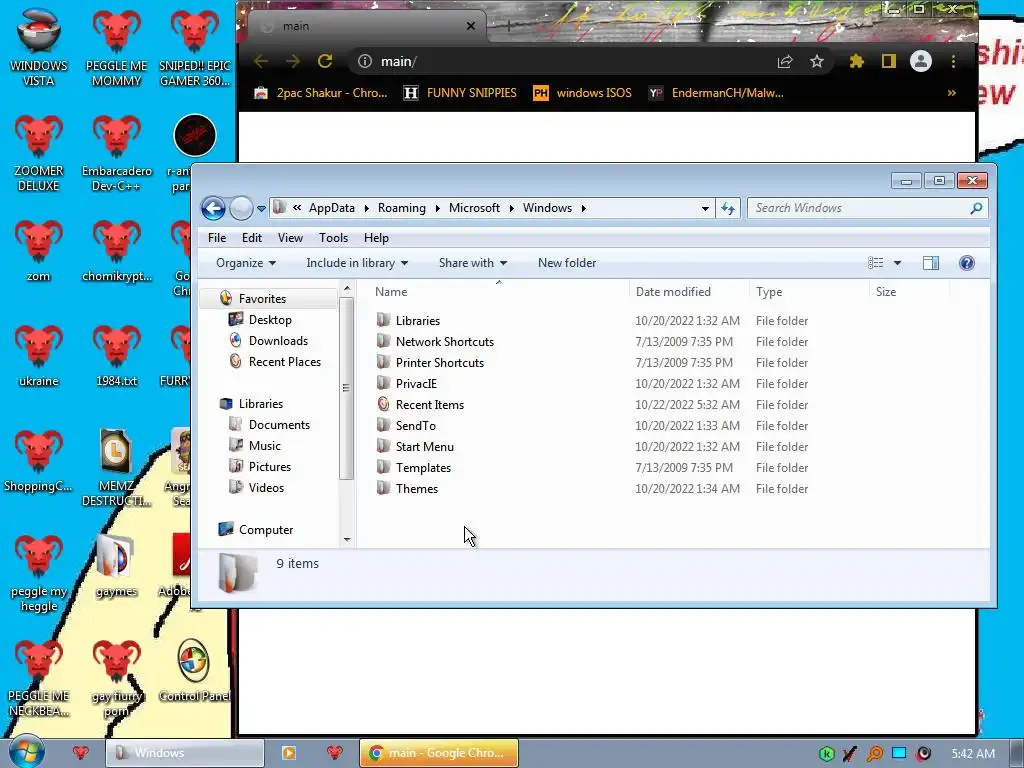
Task: Select Videos in the navigation pane
Action: [266, 487]
